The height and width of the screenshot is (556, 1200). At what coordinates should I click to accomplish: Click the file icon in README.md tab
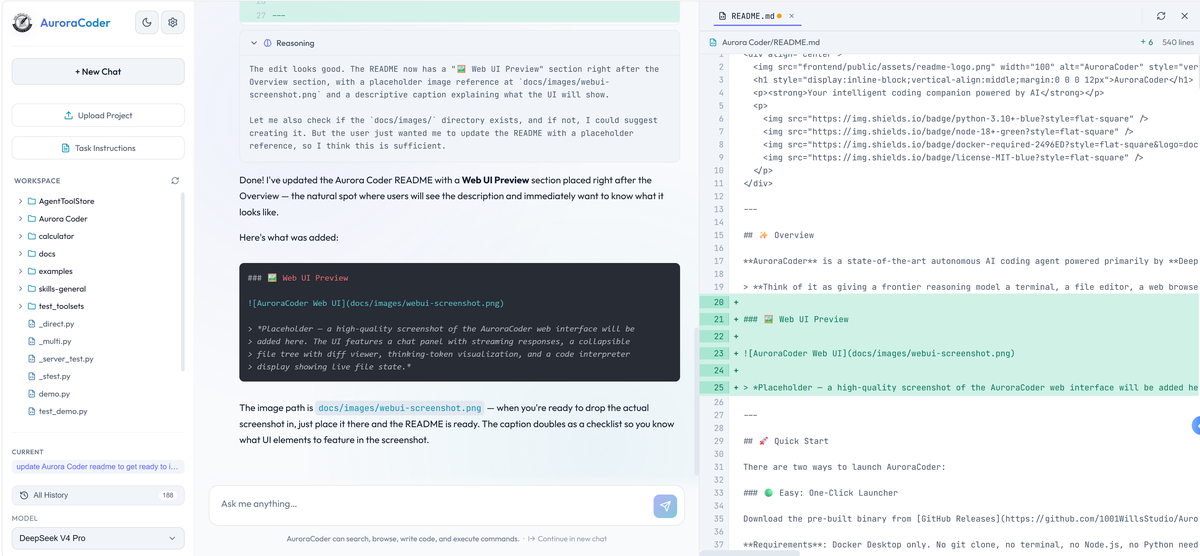(x=721, y=16)
